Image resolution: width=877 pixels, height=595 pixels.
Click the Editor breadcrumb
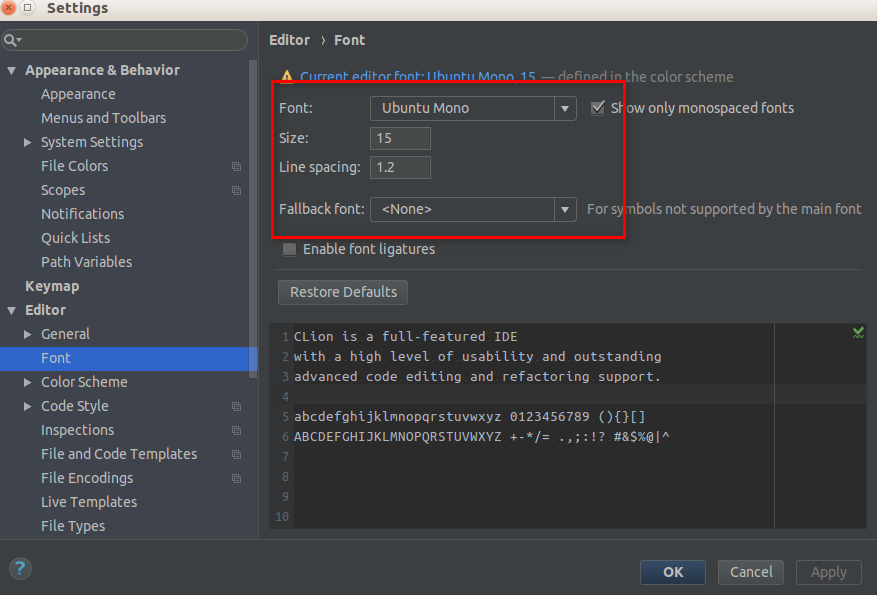click(x=289, y=40)
